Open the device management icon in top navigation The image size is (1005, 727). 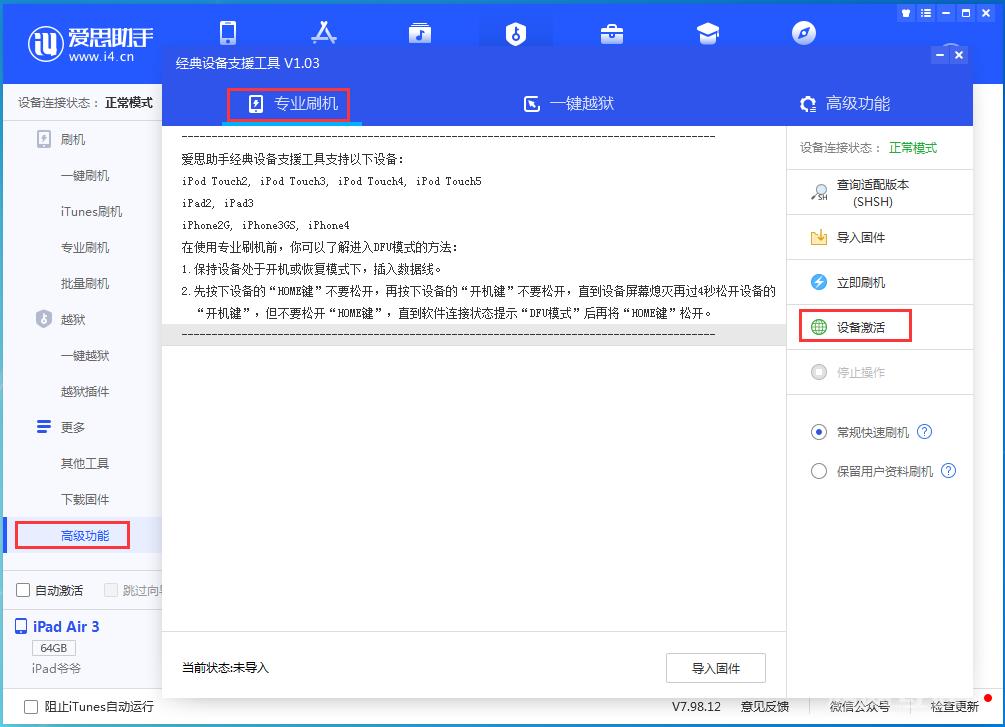228,32
